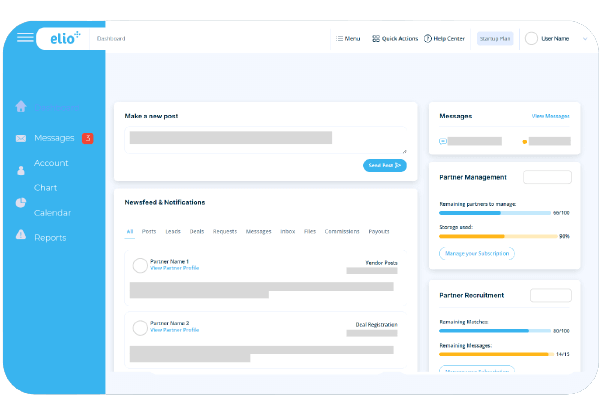Screen dimensions: 602x414
Task: Switch to the Commissions tab
Action: [342, 231]
